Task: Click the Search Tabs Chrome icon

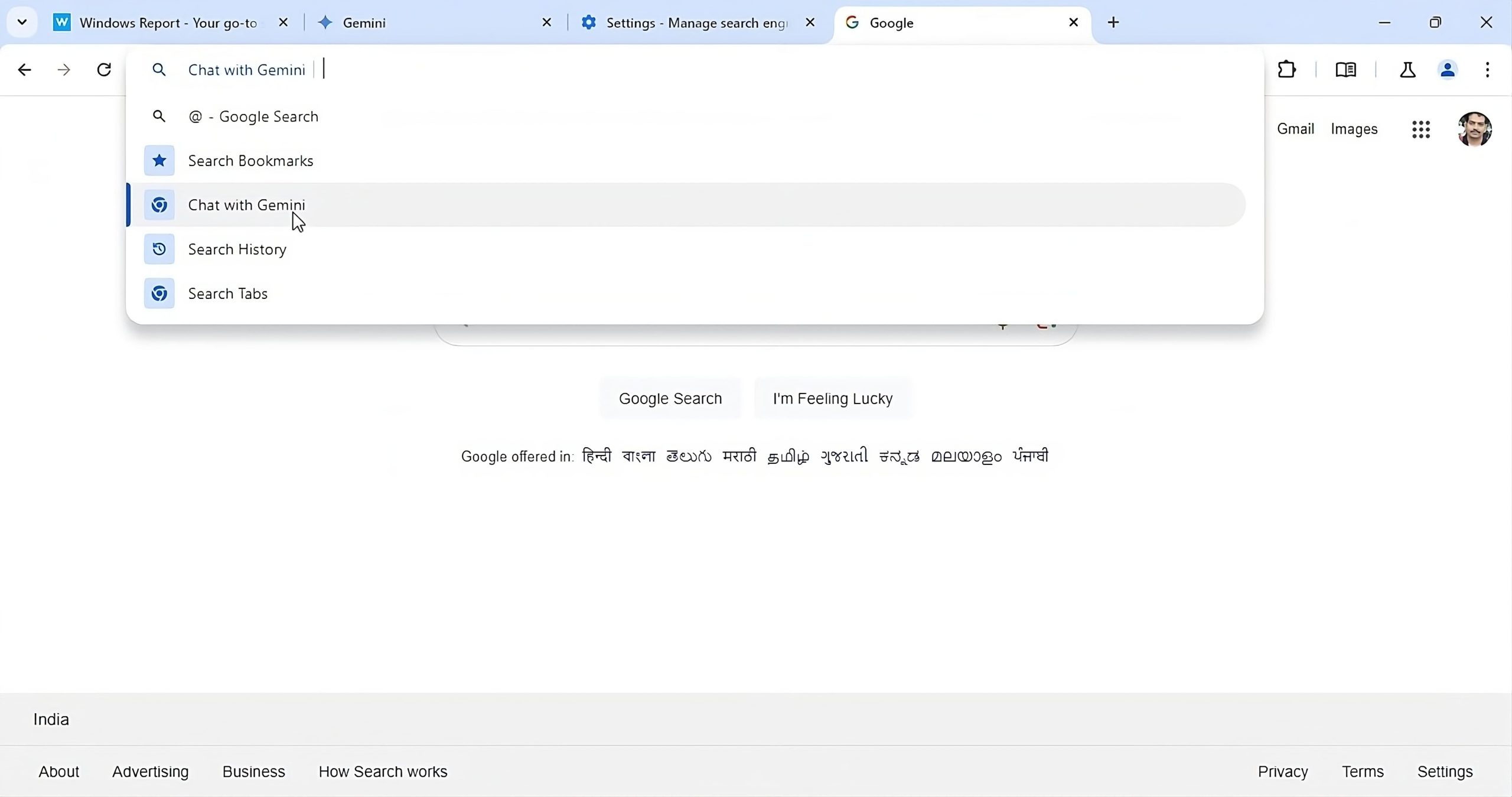Action: click(159, 294)
